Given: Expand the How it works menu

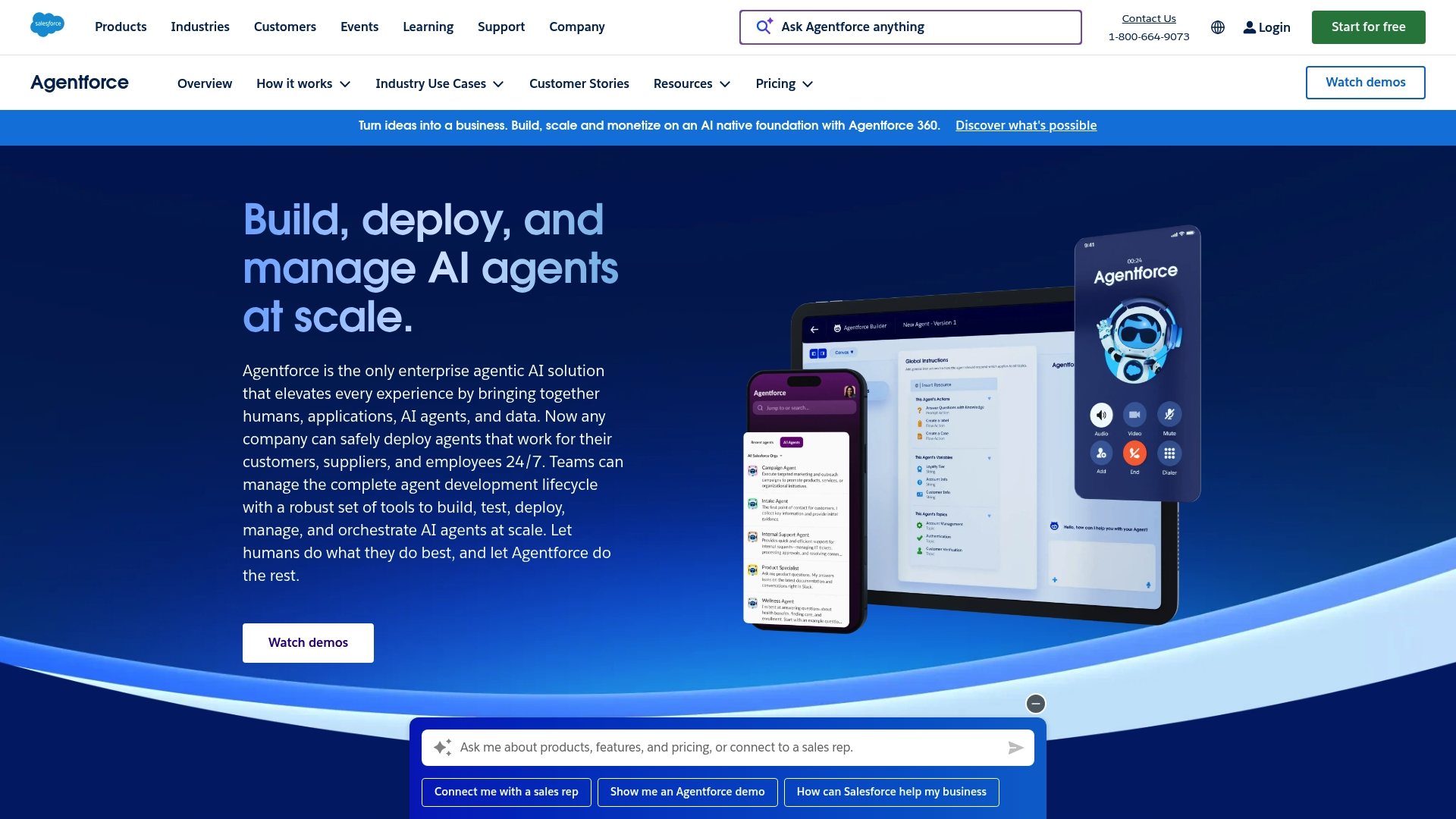Looking at the screenshot, I should click(303, 83).
